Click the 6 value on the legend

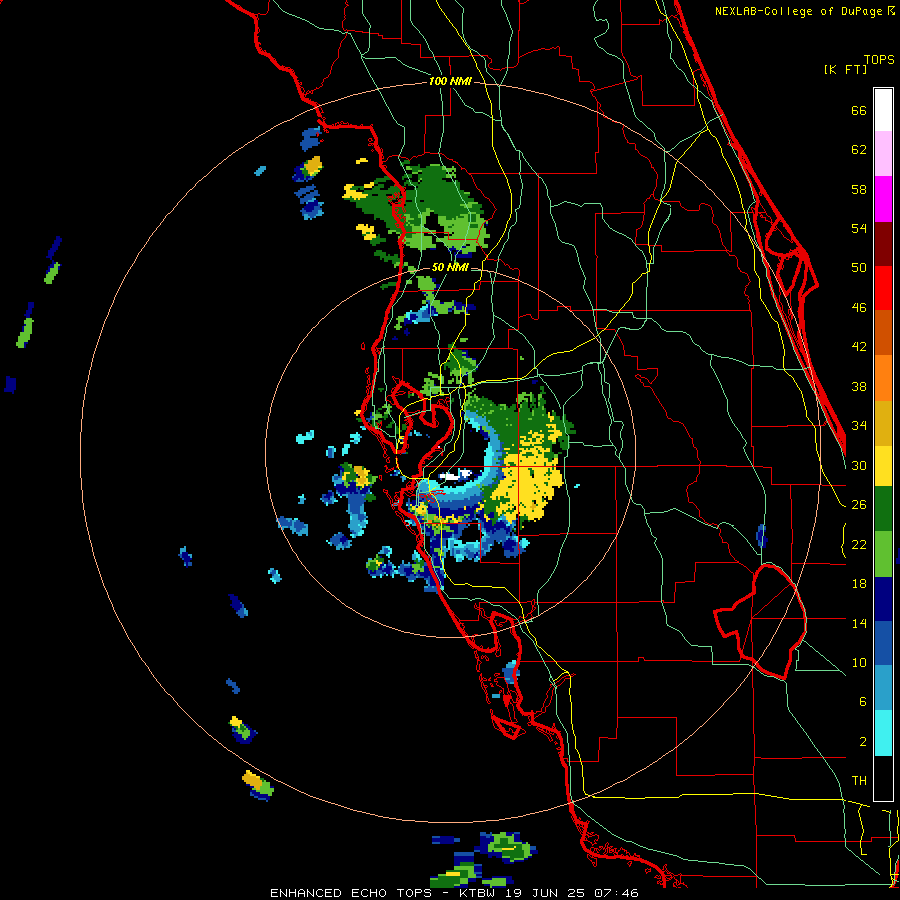click(863, 702)
